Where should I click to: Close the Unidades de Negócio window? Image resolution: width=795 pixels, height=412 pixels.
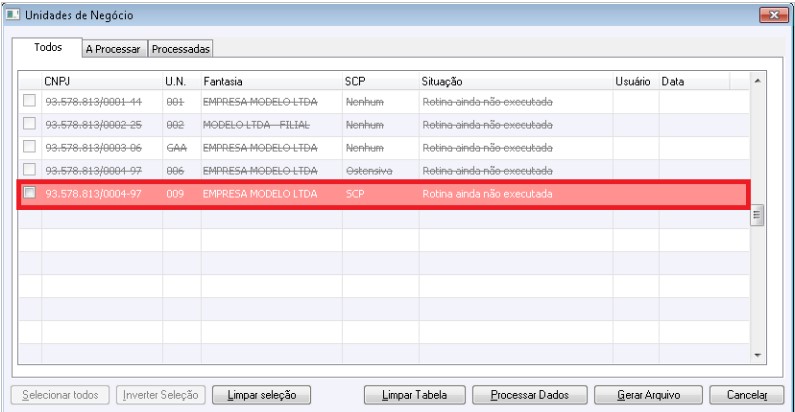(774, 15)
